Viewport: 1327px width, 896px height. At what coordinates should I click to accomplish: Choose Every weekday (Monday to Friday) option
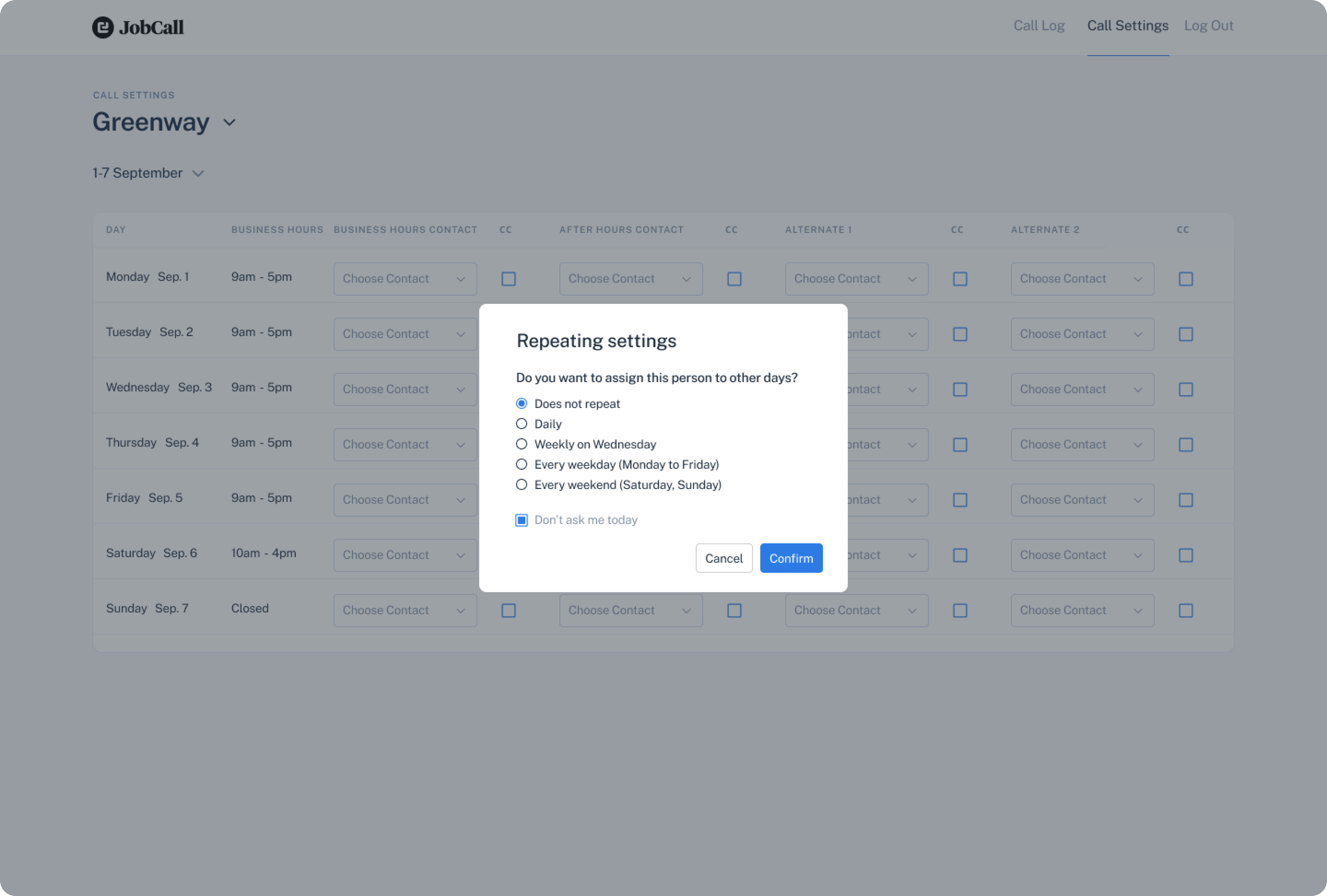[x=521, y=464]
